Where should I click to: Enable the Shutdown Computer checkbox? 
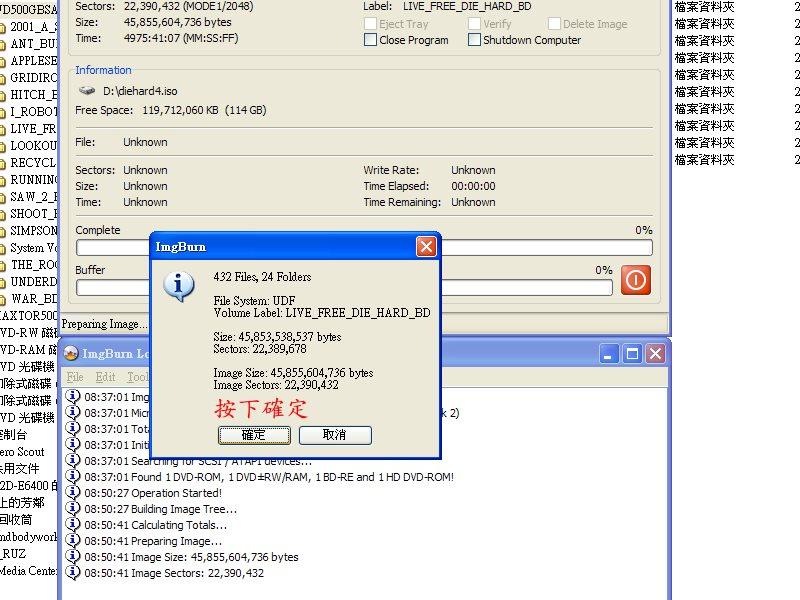point(474,40)
